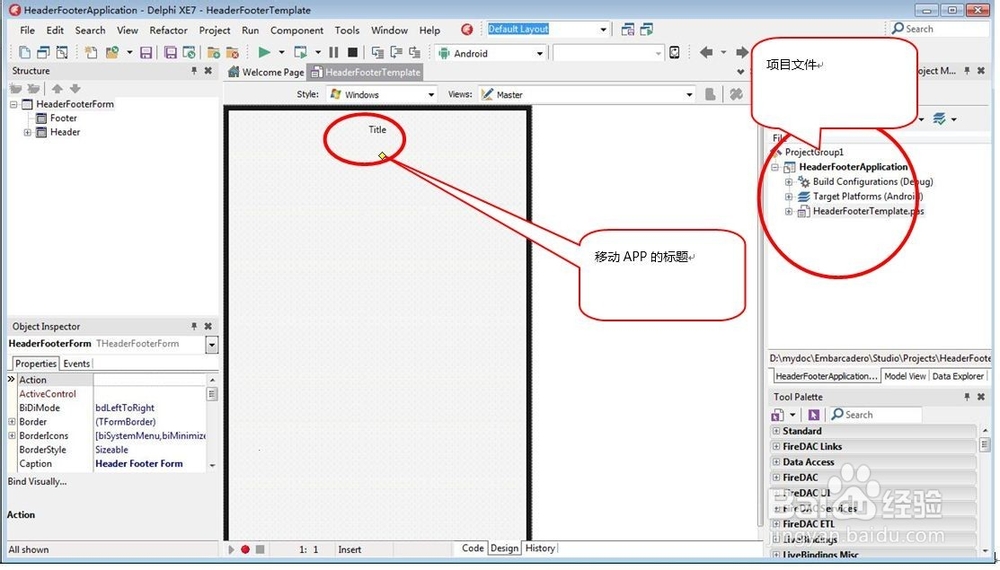
Task: Click the Save current desktop layout icon
Action: [628, 29]
